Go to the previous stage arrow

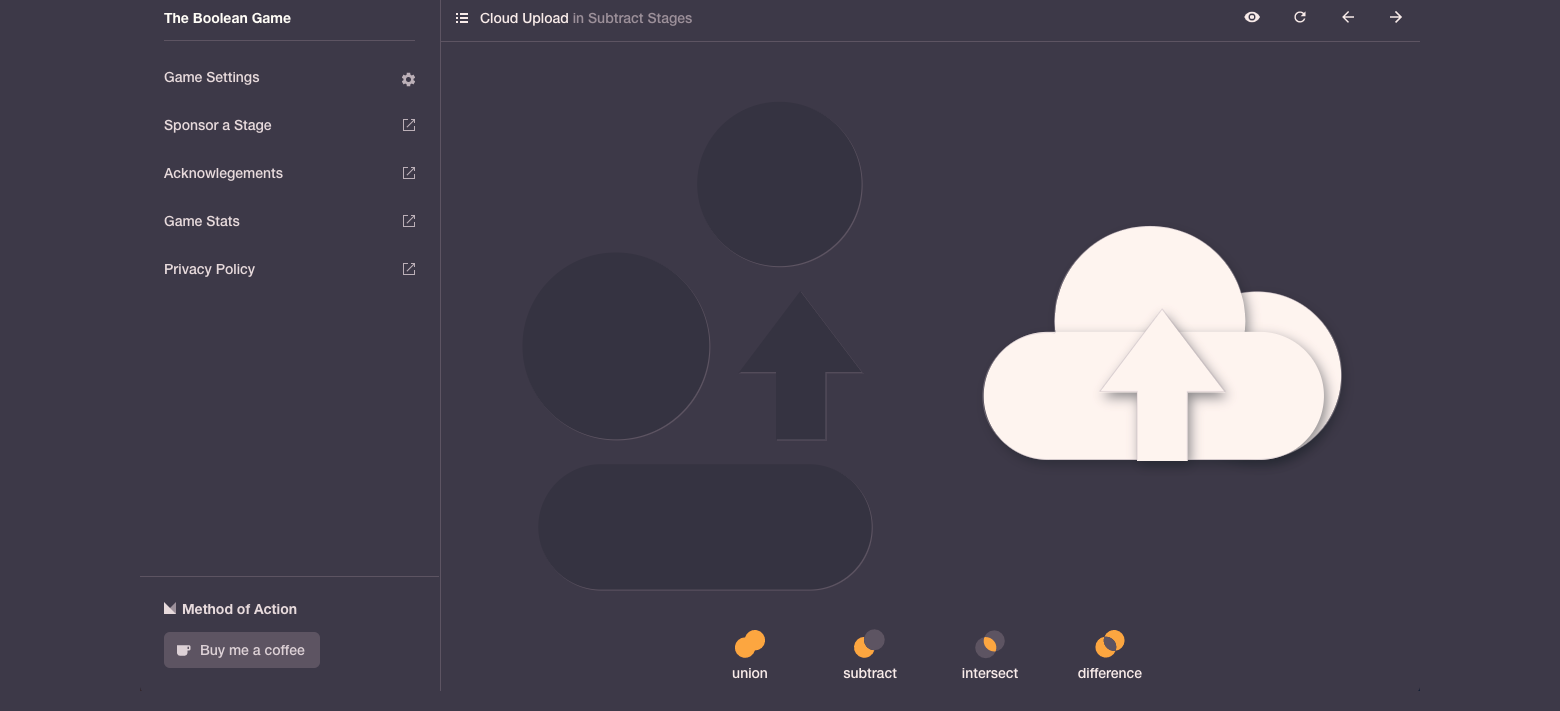click(x=1348, y=17)
